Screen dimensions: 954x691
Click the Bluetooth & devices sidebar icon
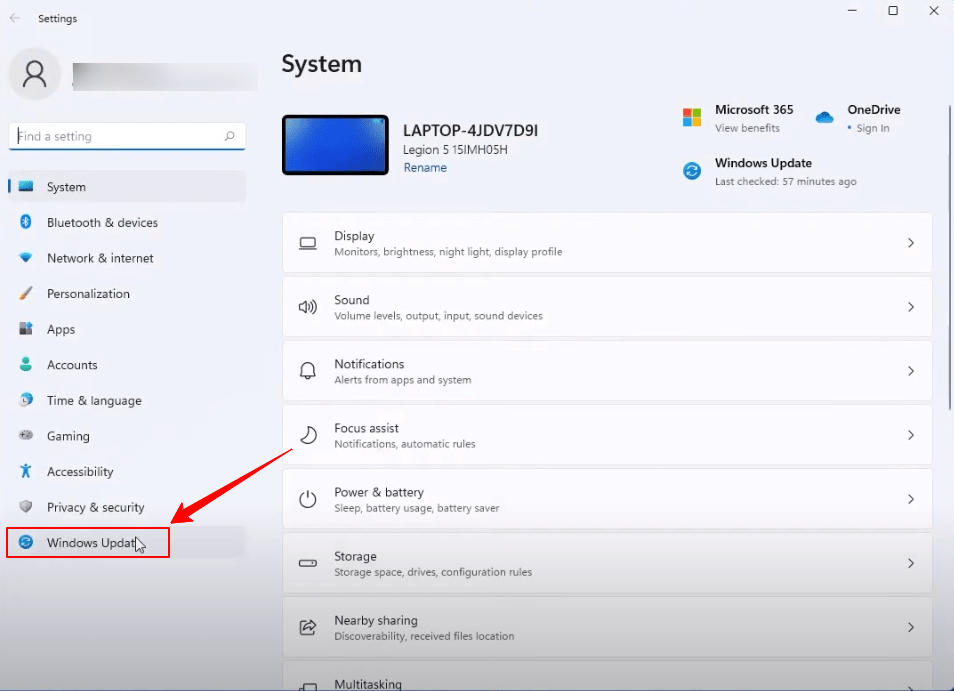pyautogui.click(x=26, y=222)
